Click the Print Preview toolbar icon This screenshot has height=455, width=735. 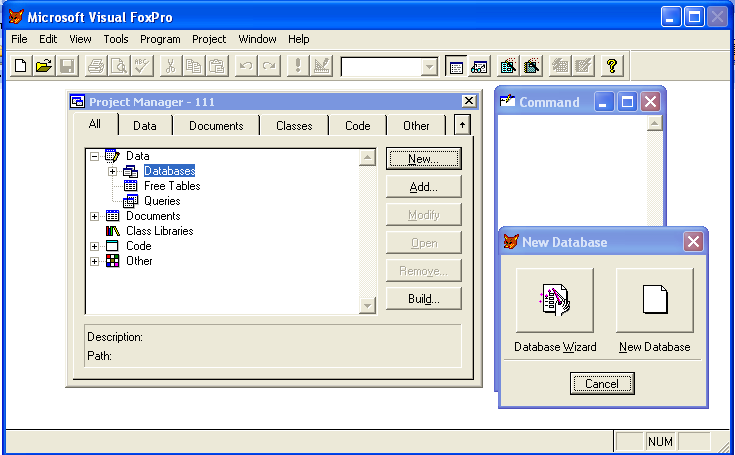click(119, 66)
